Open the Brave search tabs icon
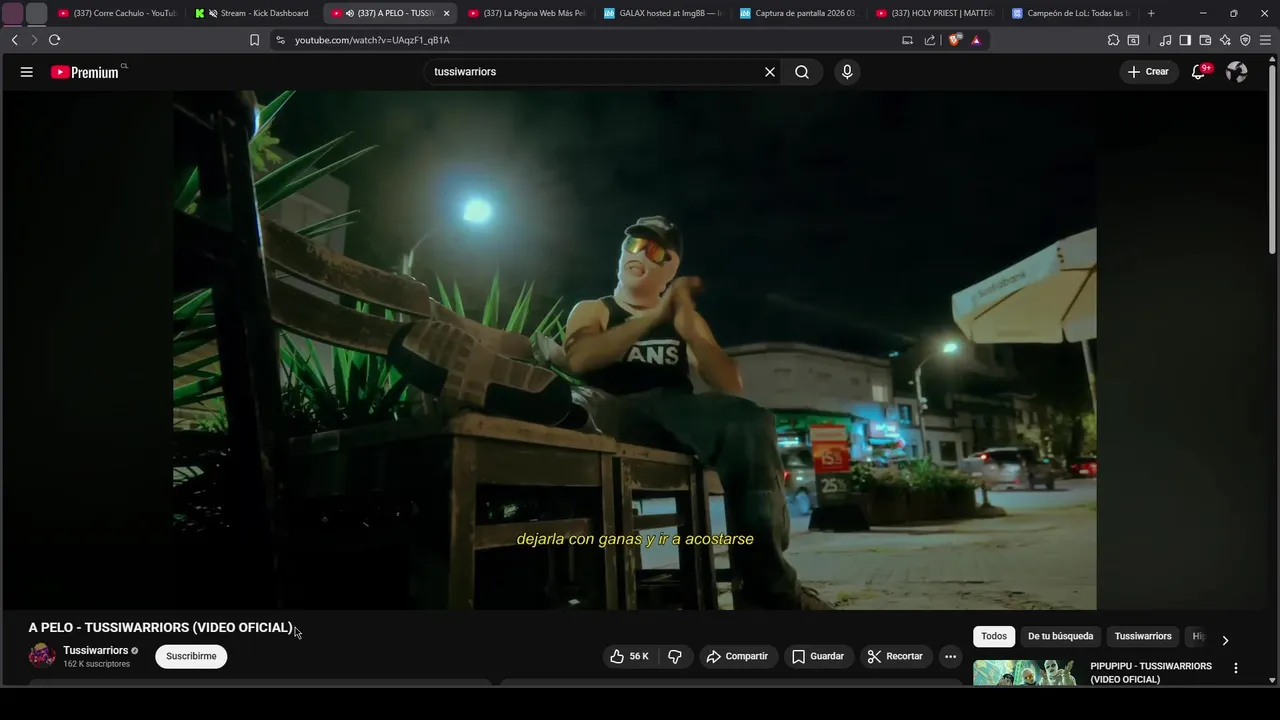The image size is (1280, 720). pyautogui.click(x=1133, y=40)
